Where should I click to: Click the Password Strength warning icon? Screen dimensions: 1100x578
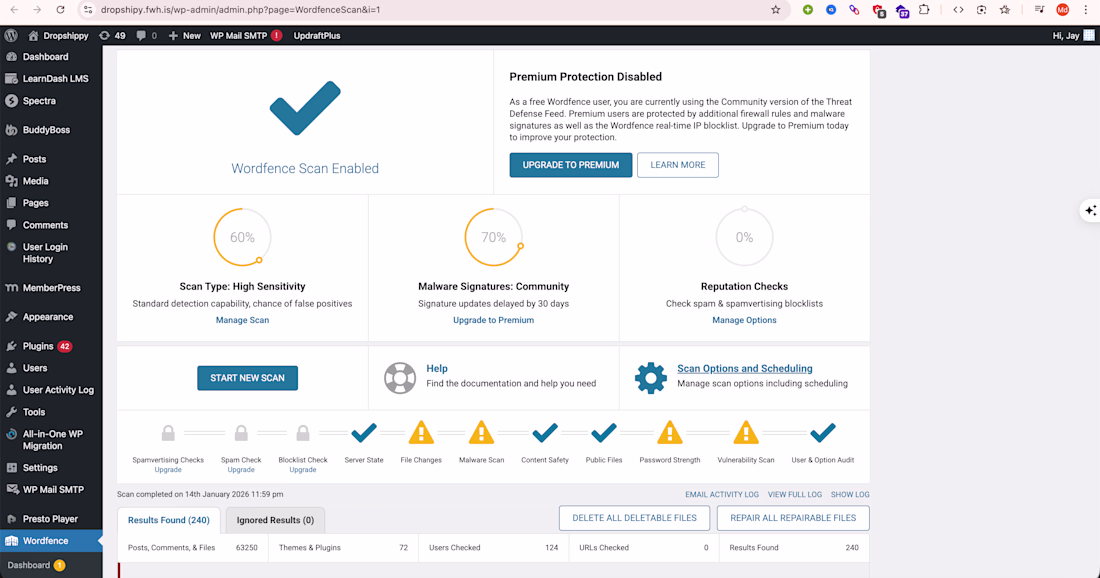[x=670, y=433]
